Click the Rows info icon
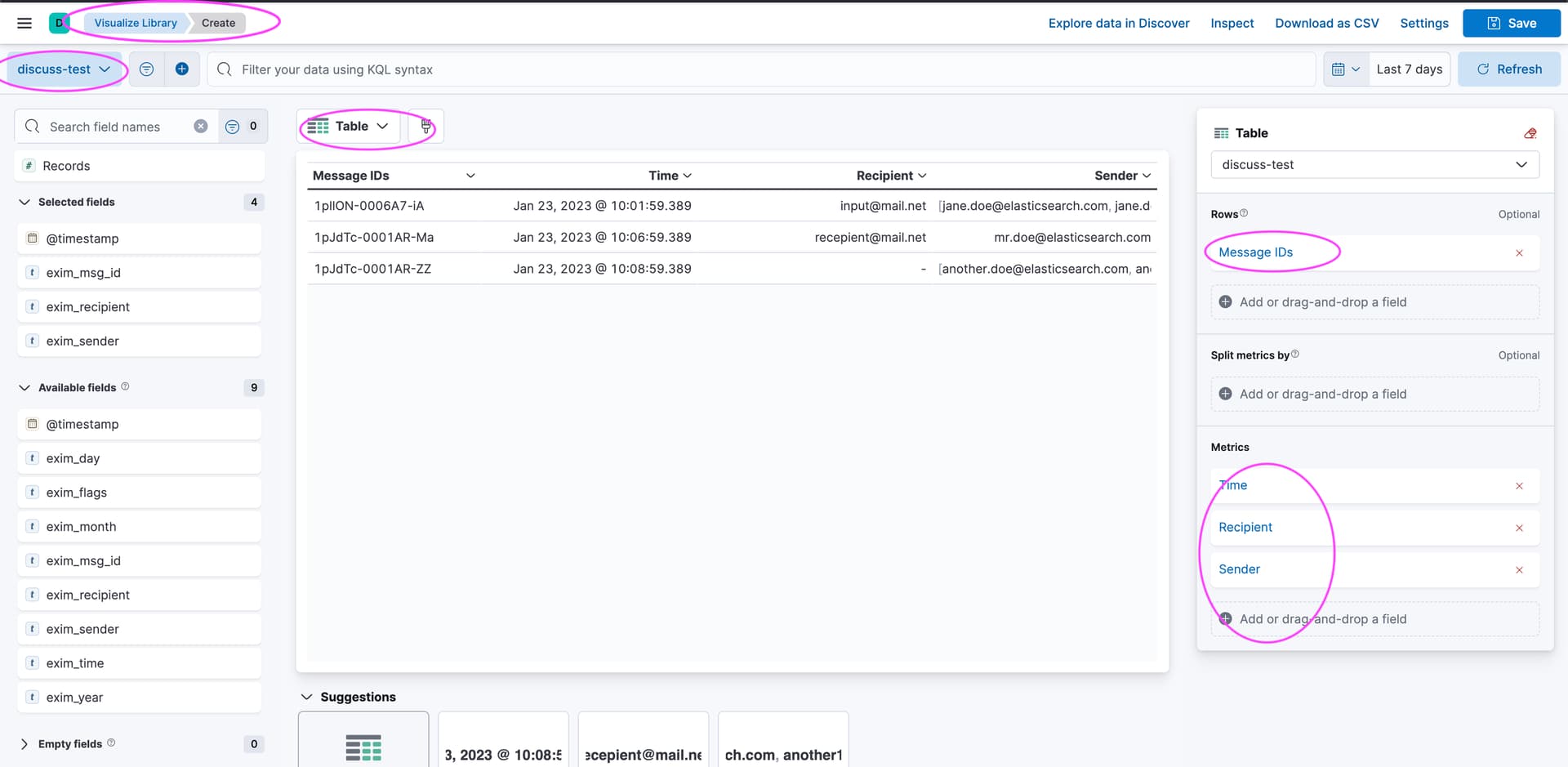The height and width of the screenshot is (767, 1568). click(1244, 213)
